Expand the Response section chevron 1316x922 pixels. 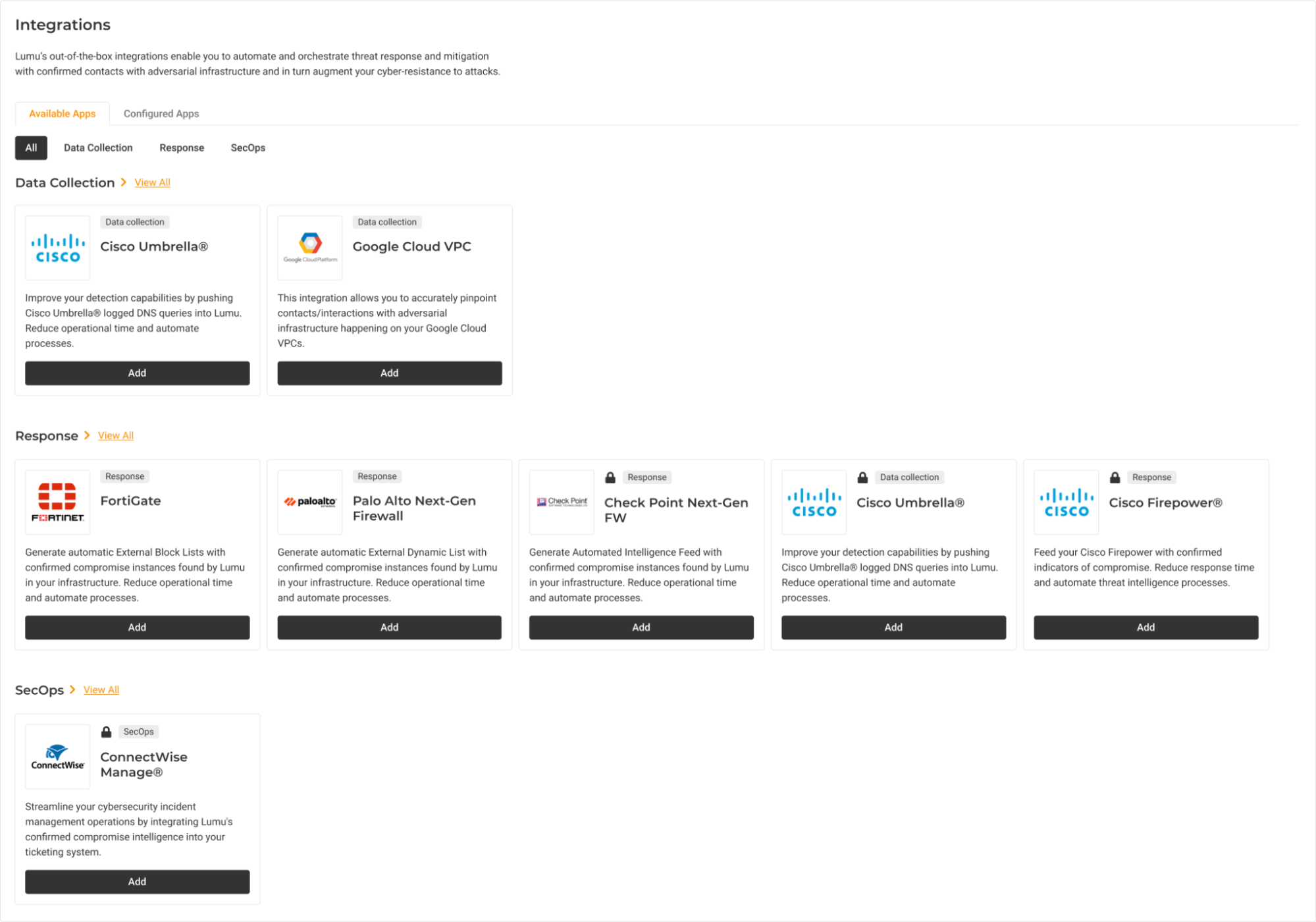[87, 435]
